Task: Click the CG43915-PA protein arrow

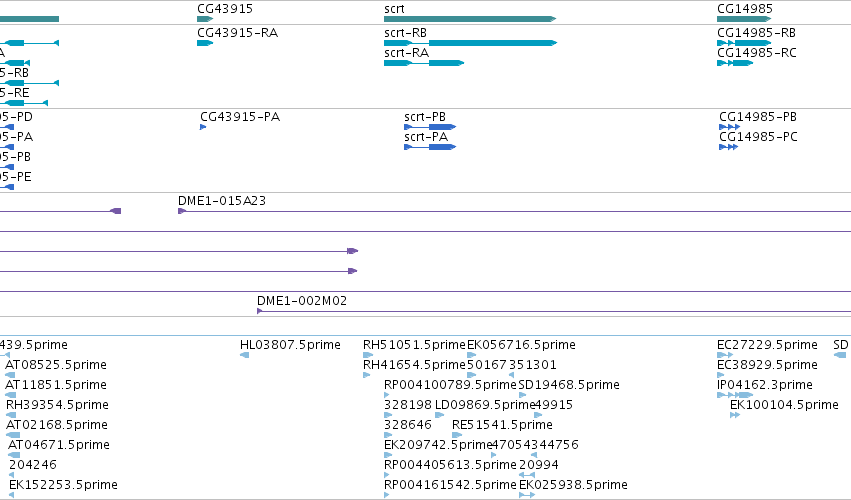Action: [203, 127]
